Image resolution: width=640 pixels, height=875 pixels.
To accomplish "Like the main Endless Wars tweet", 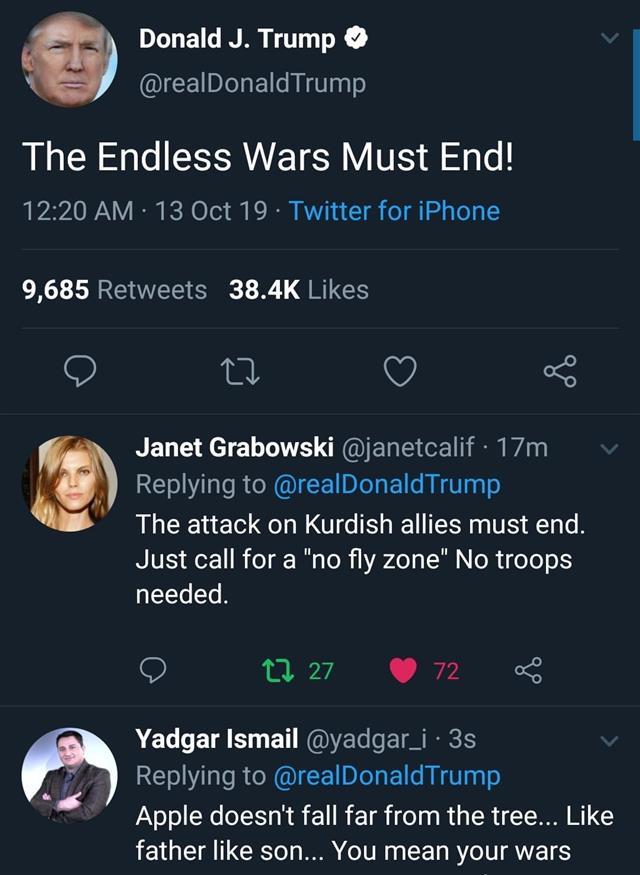I will [400, 373].
